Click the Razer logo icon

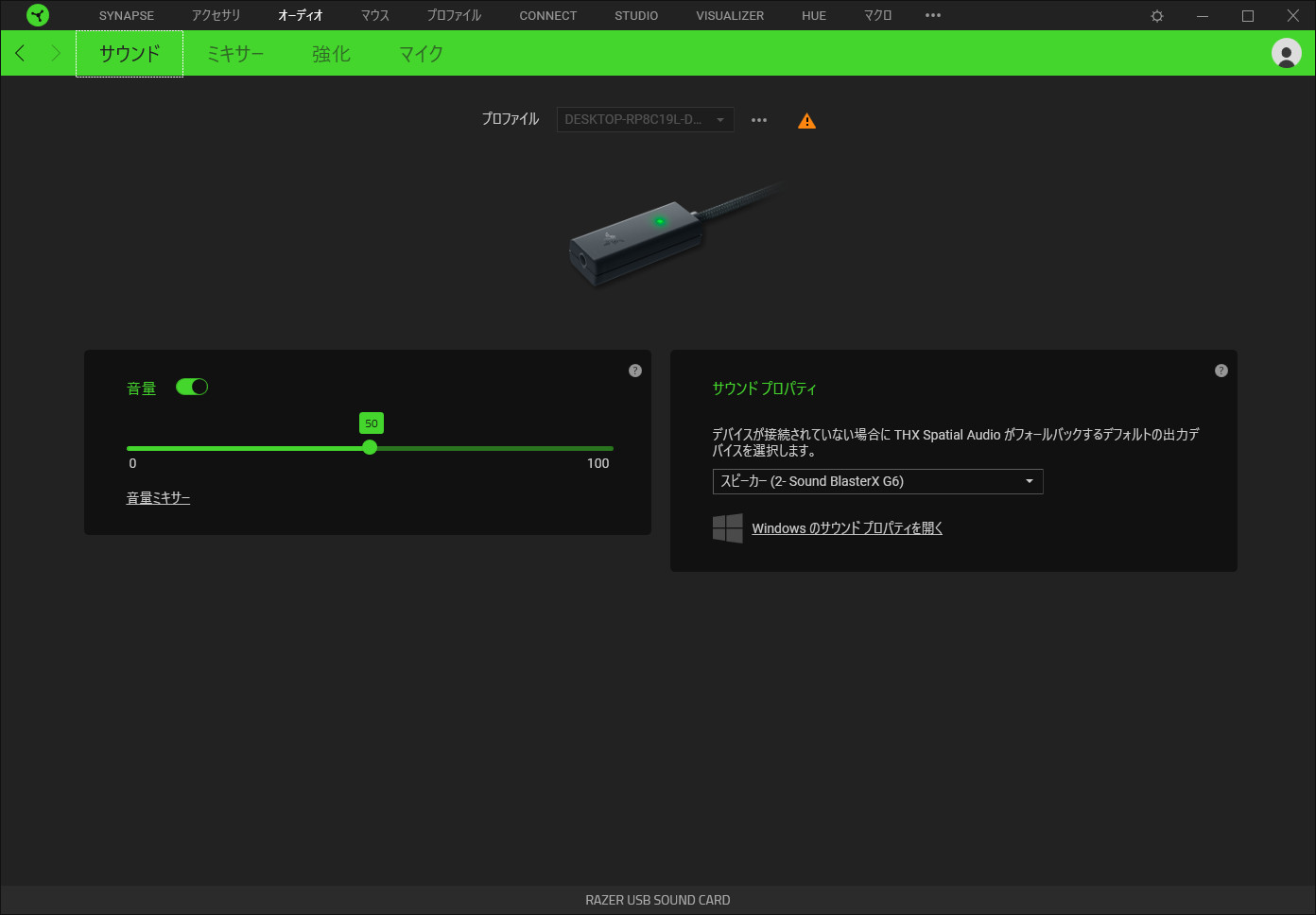tap(38, 15)
